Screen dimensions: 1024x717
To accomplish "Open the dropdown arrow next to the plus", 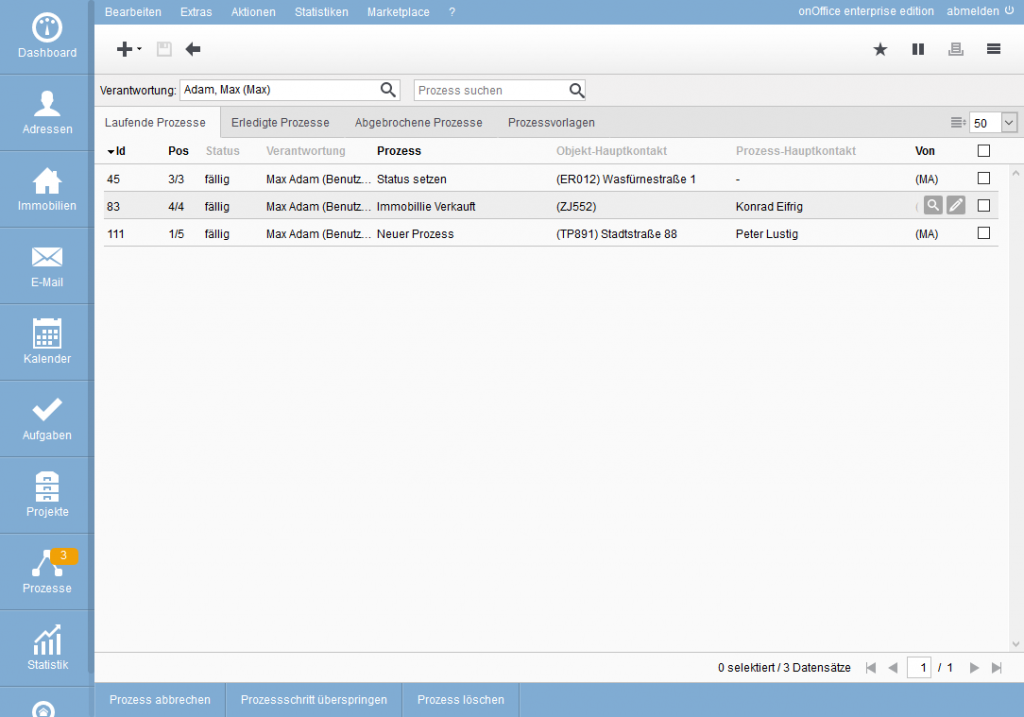I will point(139,49).
